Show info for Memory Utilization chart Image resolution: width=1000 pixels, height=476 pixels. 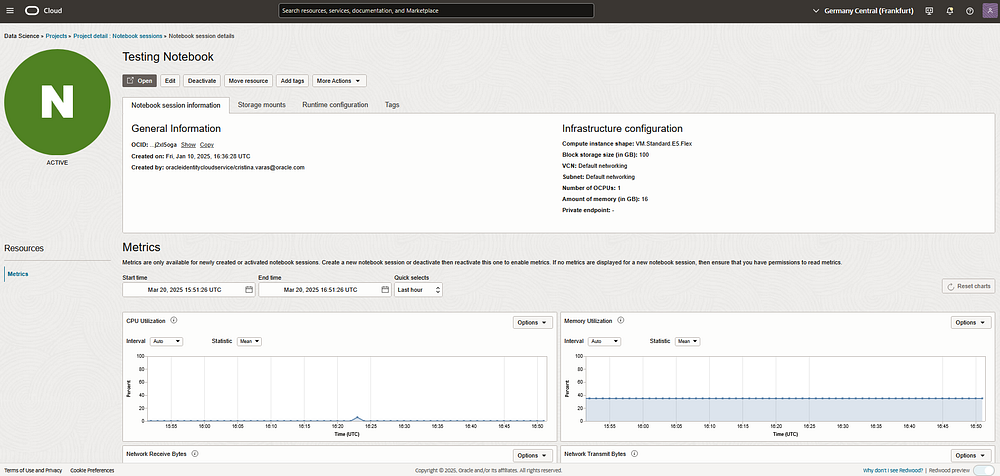621,320
